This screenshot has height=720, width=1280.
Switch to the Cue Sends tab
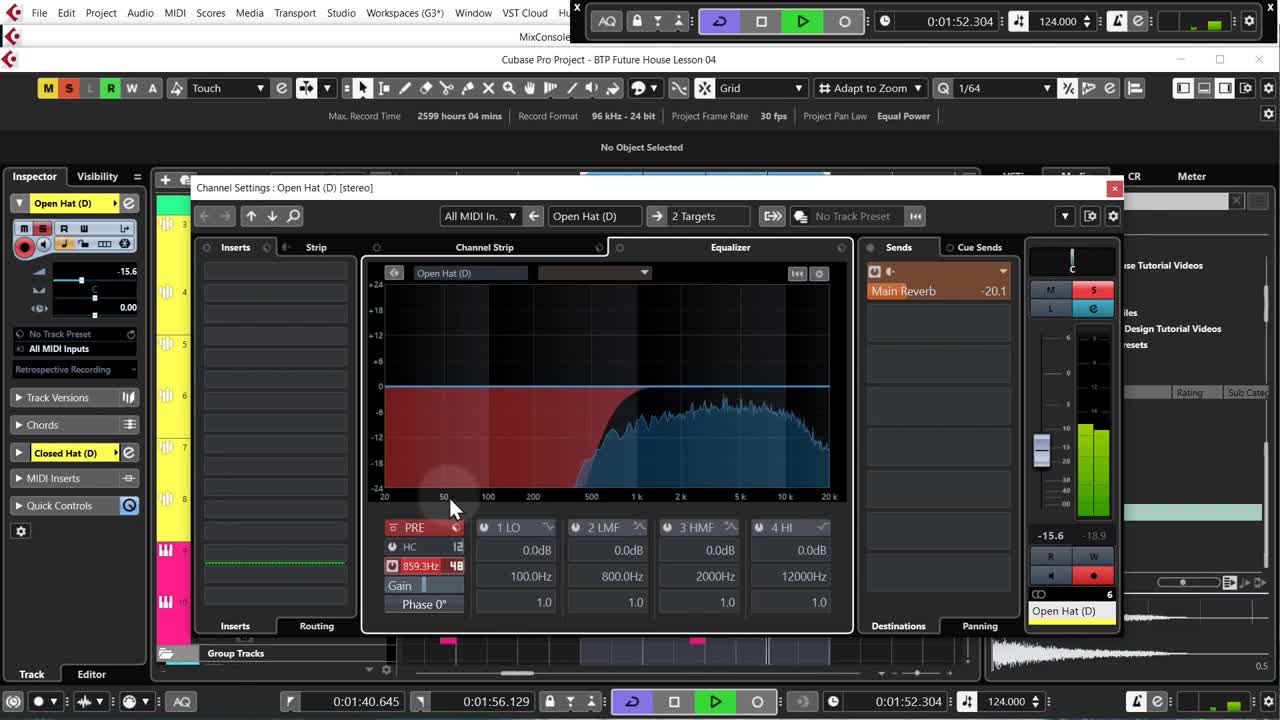pos(979,247)
